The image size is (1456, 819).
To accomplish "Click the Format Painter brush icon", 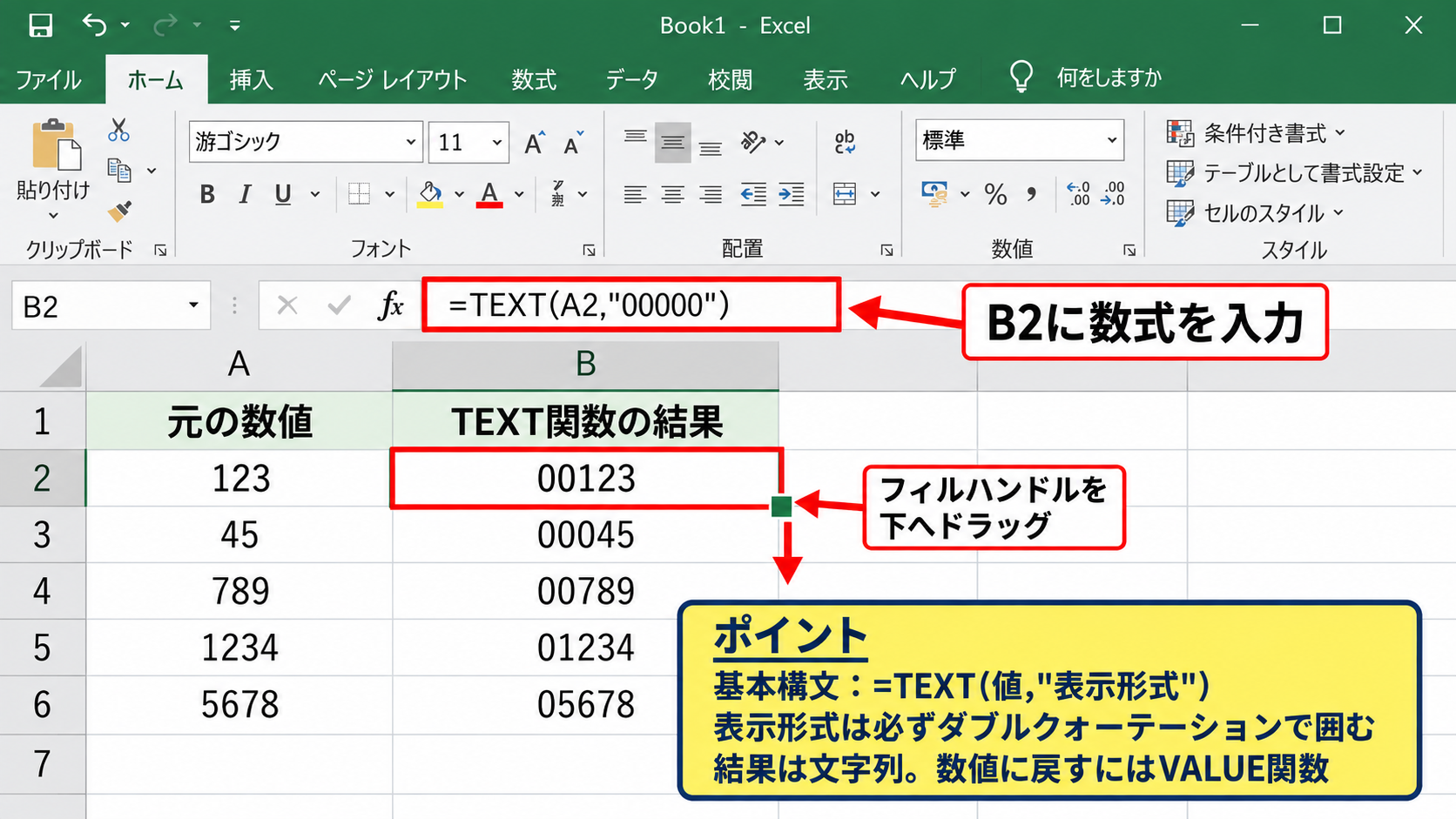I will coord(119,211).
